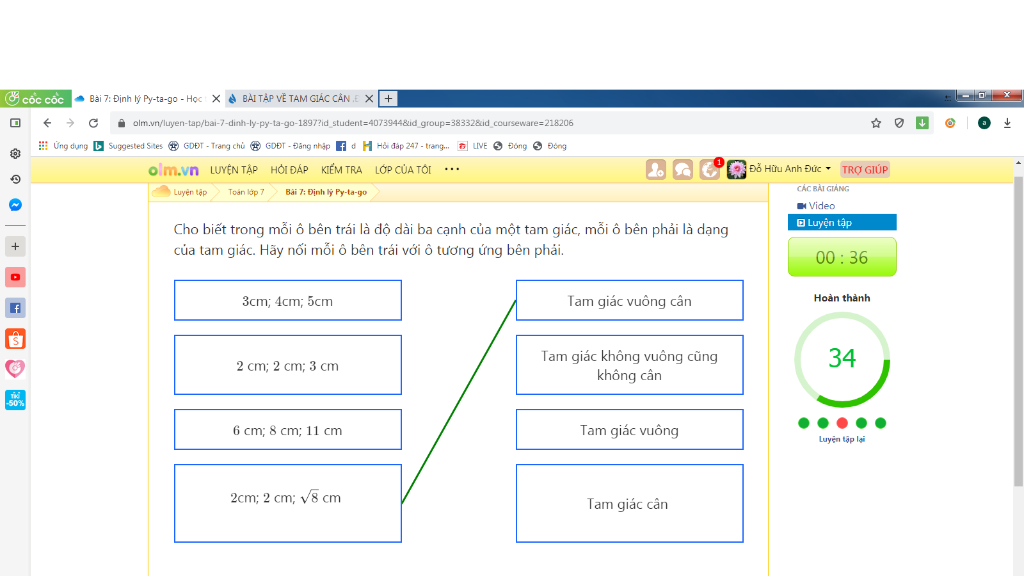Open the friends icon on olm header
Viewport: 1024px width, 576px height.
click(x=656, y=170)
